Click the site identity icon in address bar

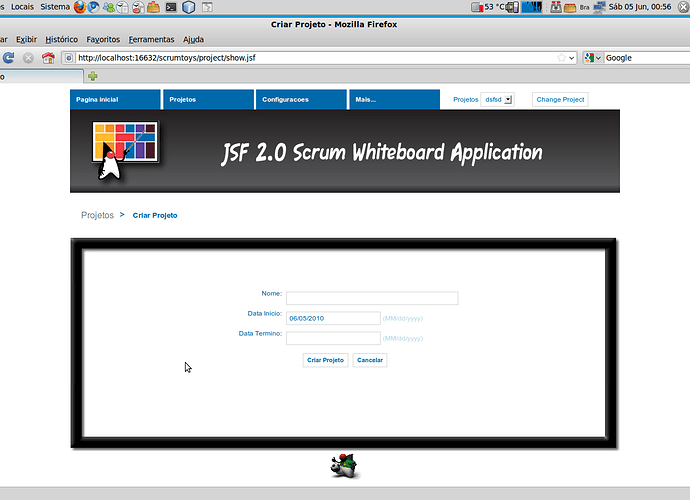click(x=68, y=58)
